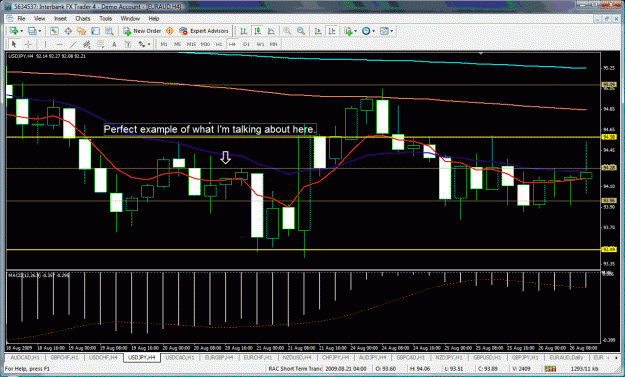Expand the Profiles dropdown arrow
This screenshot has height=377, width=625.
(39, 31)
